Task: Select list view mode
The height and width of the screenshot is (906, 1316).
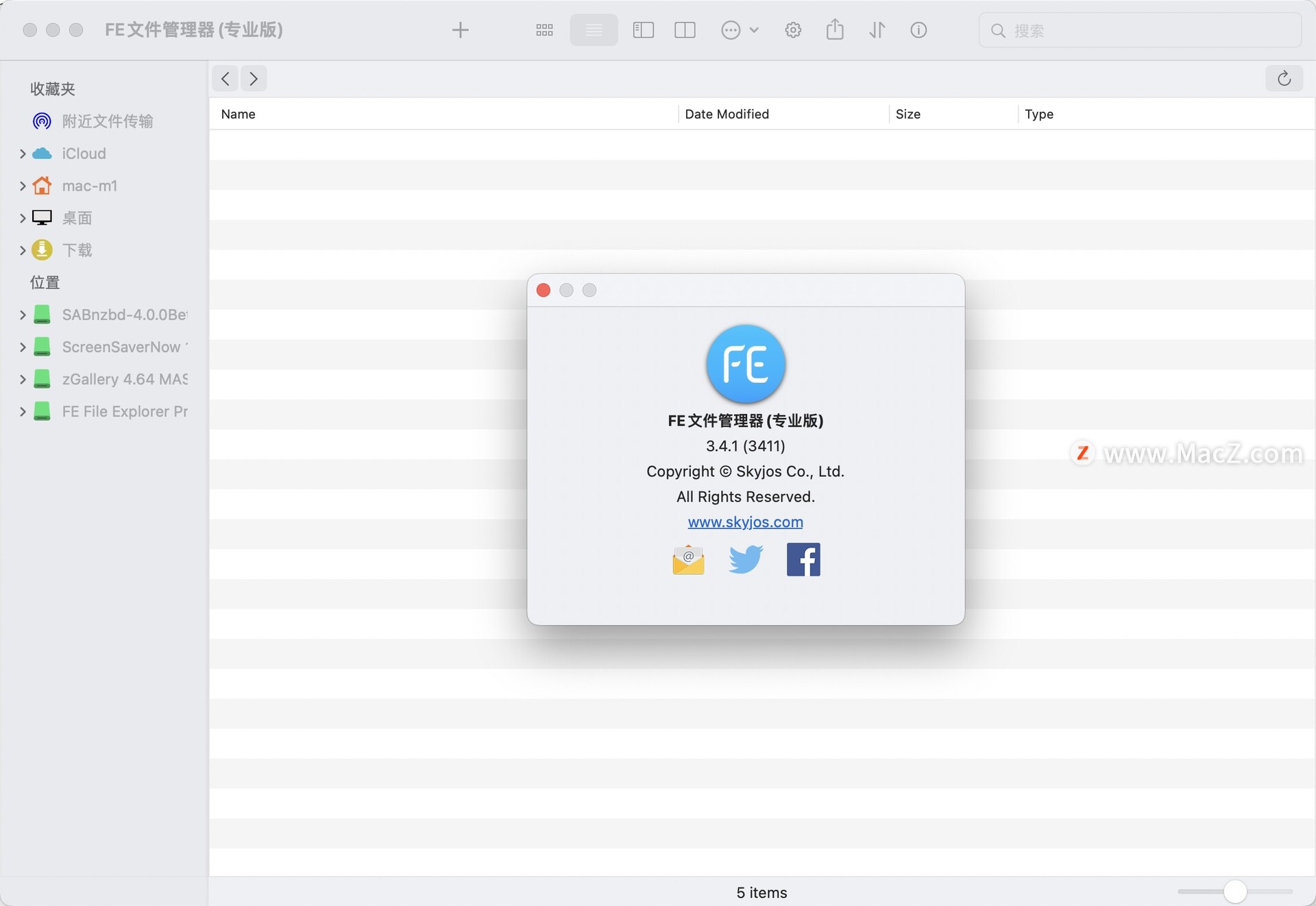Action: (594, 30)
